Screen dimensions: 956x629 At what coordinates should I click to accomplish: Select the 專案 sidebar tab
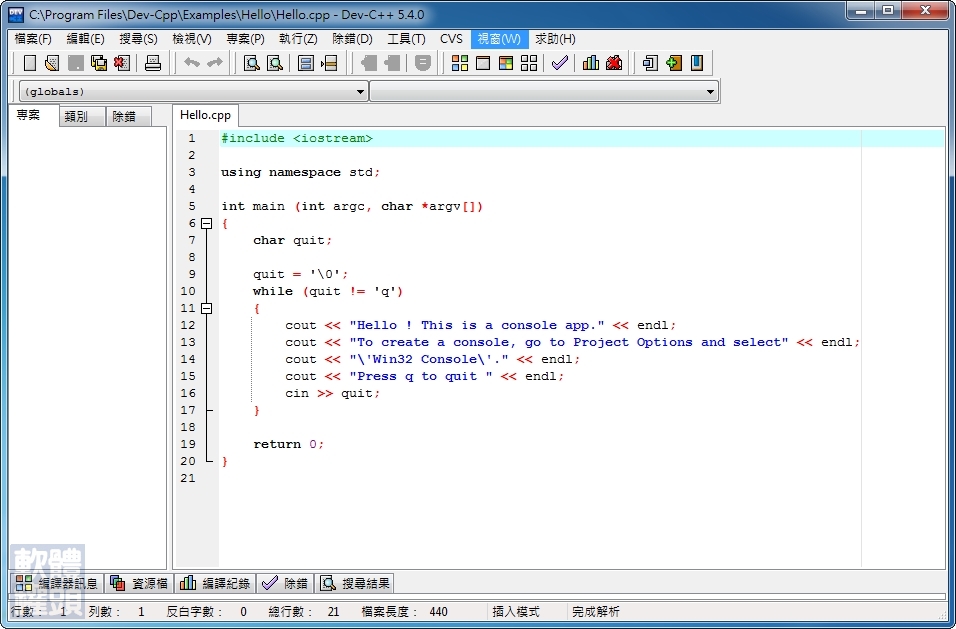34,115
